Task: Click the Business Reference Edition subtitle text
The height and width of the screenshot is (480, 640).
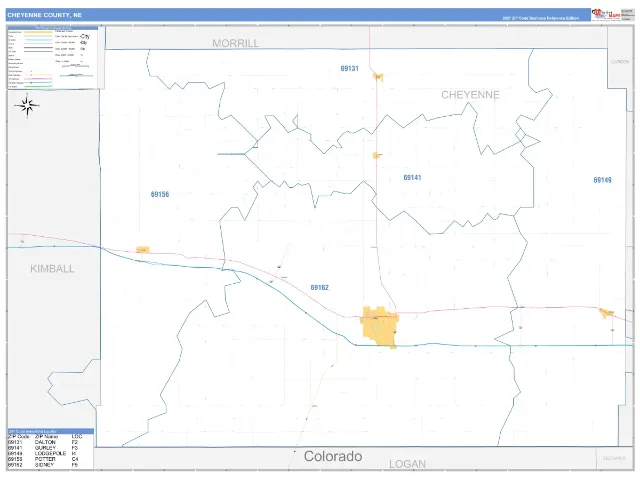Action: pos(540,18)
